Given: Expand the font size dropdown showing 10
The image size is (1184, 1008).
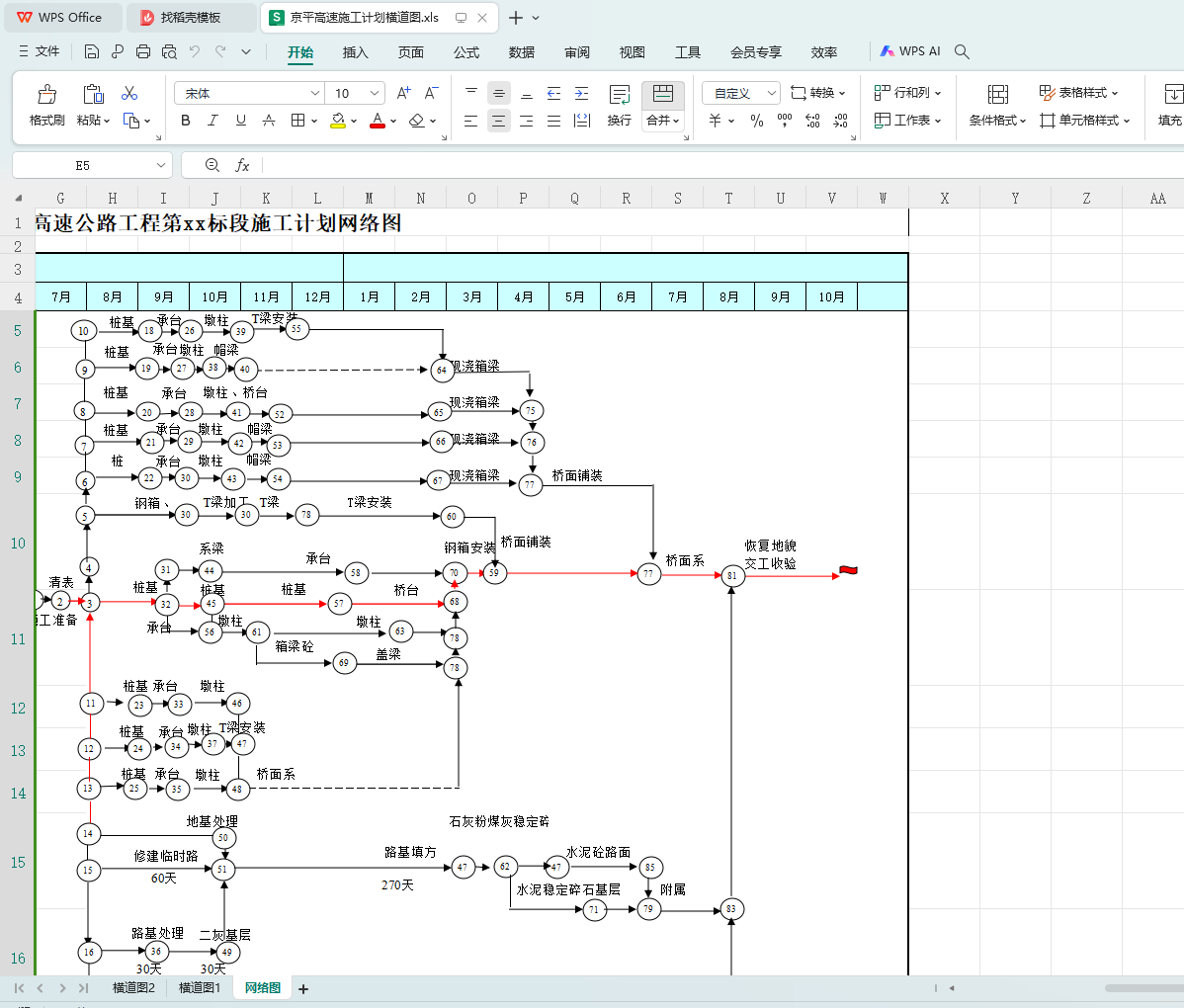Looking at the screenshot, I should click(375, 93).
